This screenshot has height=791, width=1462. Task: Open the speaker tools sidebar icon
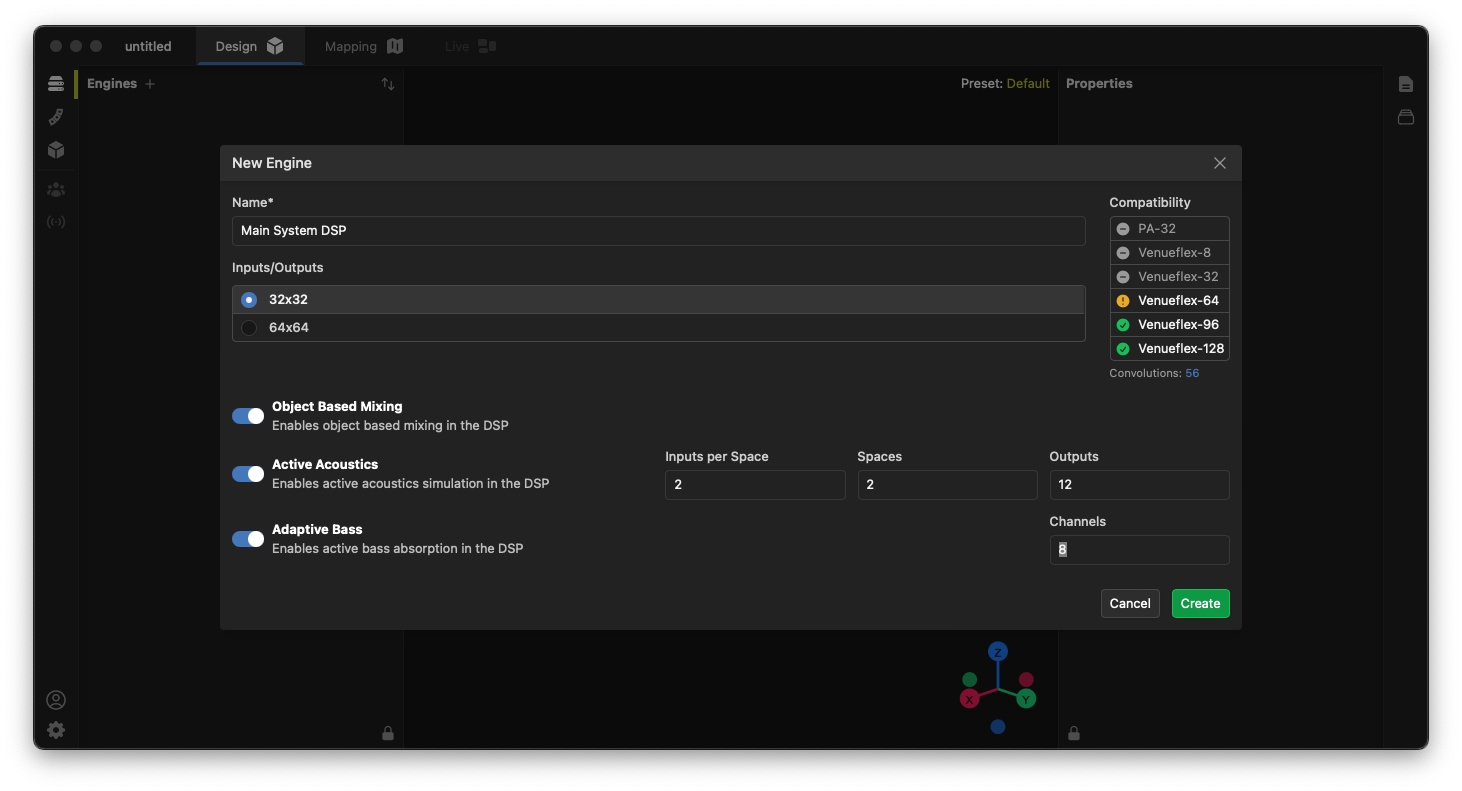click(56, 117)
